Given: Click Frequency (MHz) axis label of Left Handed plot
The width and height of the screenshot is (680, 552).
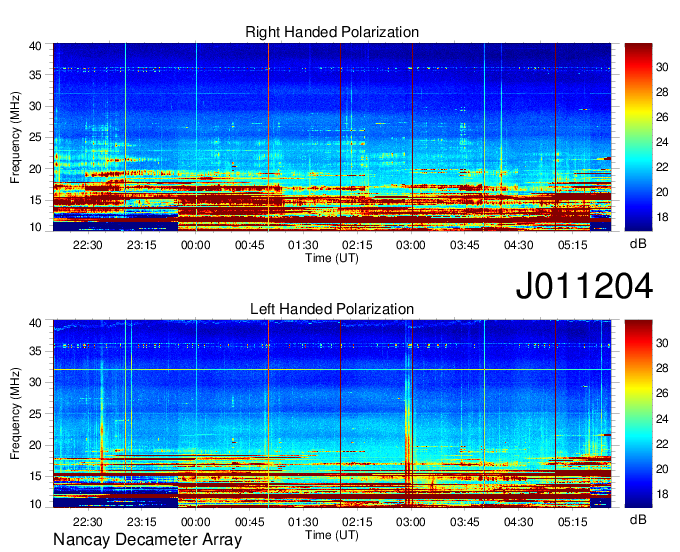Looking at the screenshot, I should coord(15,414).
